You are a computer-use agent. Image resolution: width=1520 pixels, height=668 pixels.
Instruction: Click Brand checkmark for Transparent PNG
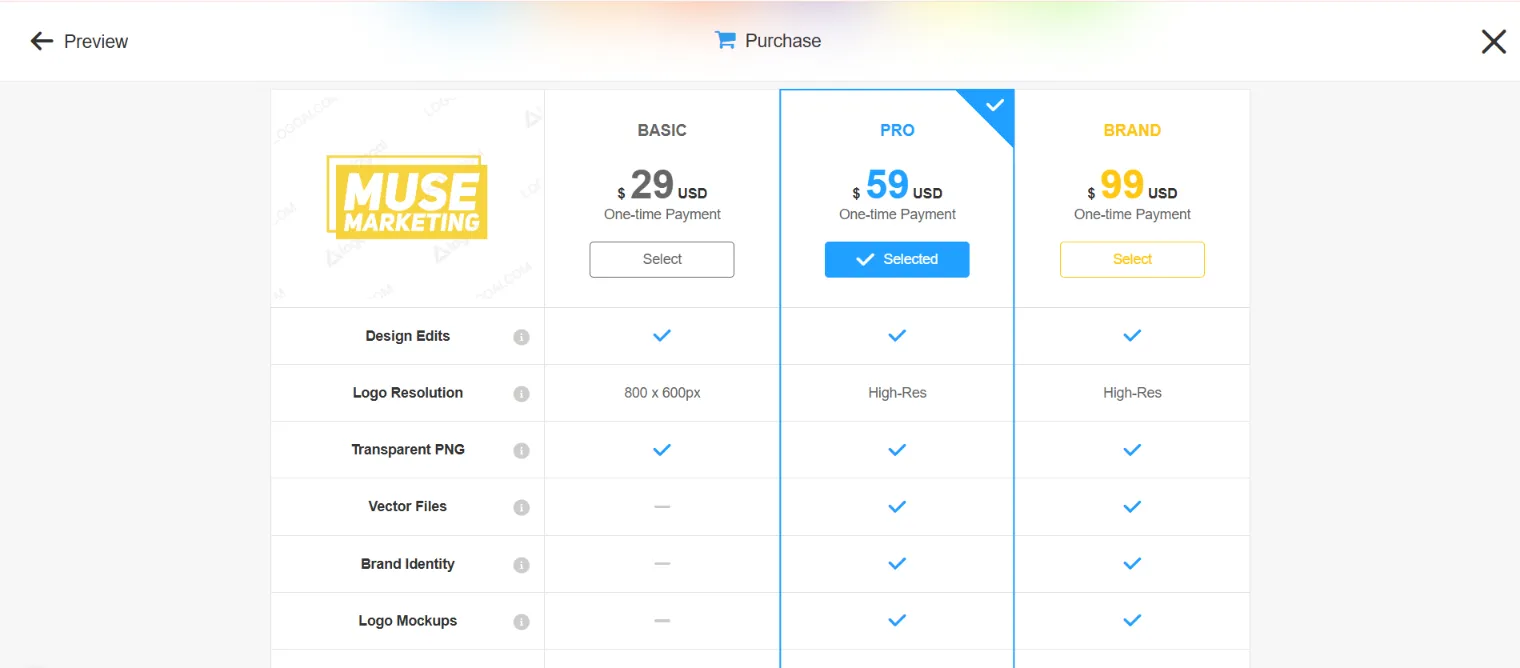pos(1132,450)
